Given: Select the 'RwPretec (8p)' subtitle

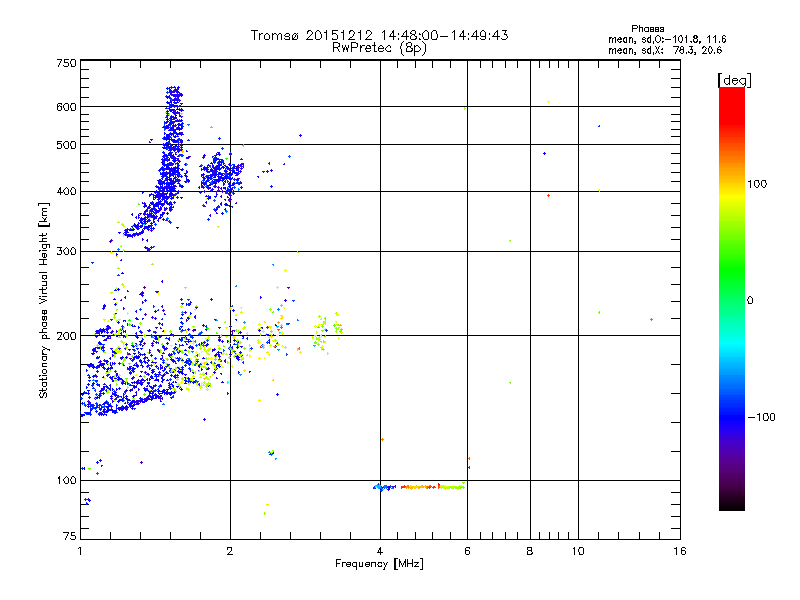Looking at the screenshot, I should click(379, 48).
